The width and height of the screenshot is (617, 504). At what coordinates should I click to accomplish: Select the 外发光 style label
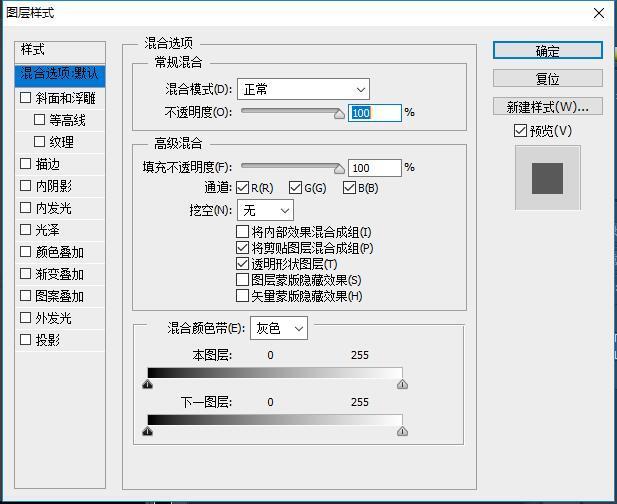tap(54, 318)
